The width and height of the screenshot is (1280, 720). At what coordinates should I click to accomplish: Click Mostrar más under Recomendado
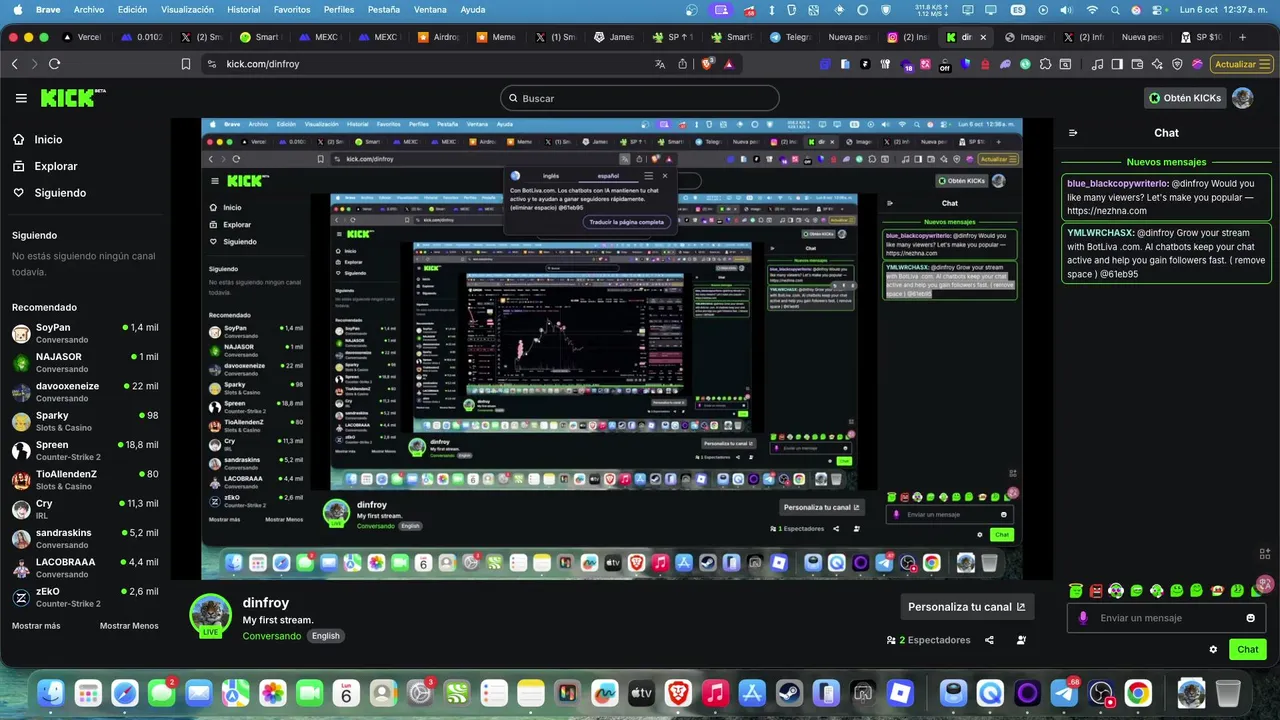[x=36, y=626]
